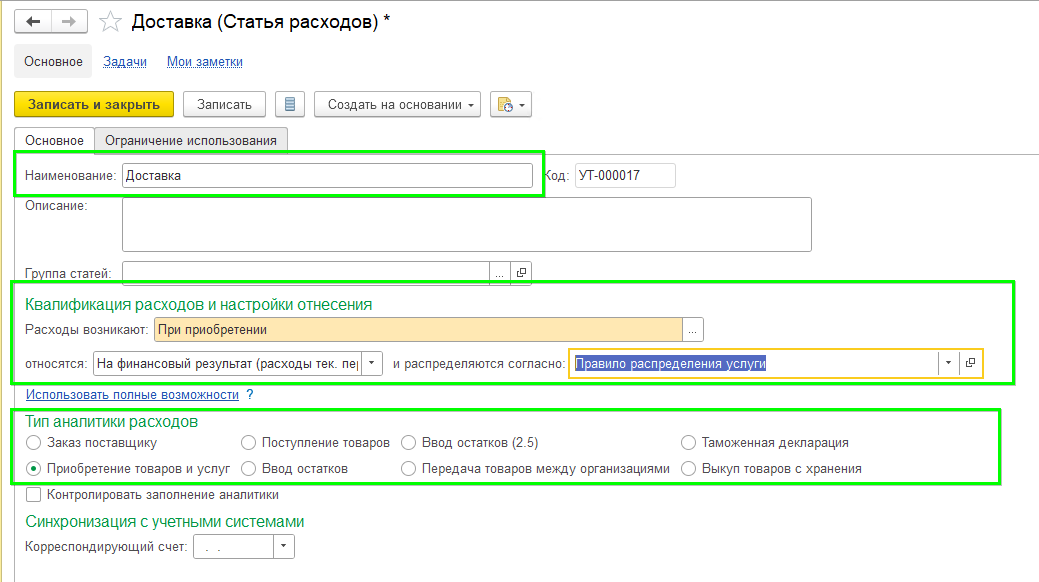Open the Задачи link

coord(125,62)
